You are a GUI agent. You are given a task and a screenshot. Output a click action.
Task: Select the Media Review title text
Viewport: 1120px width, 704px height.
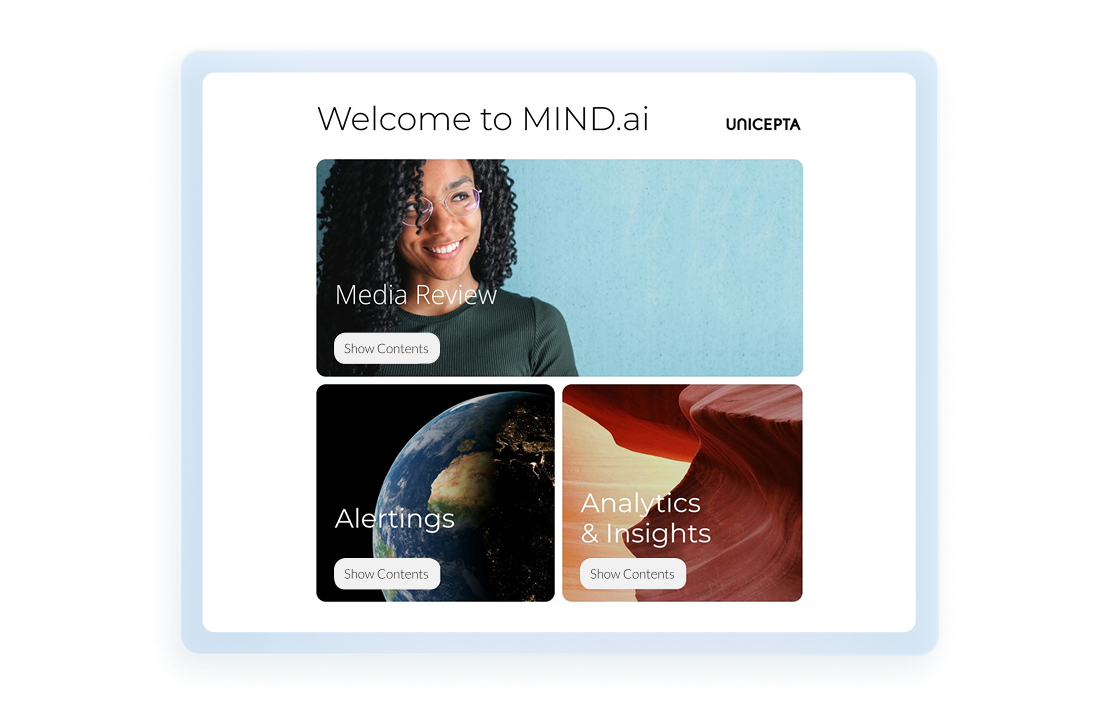coord(416,295)
